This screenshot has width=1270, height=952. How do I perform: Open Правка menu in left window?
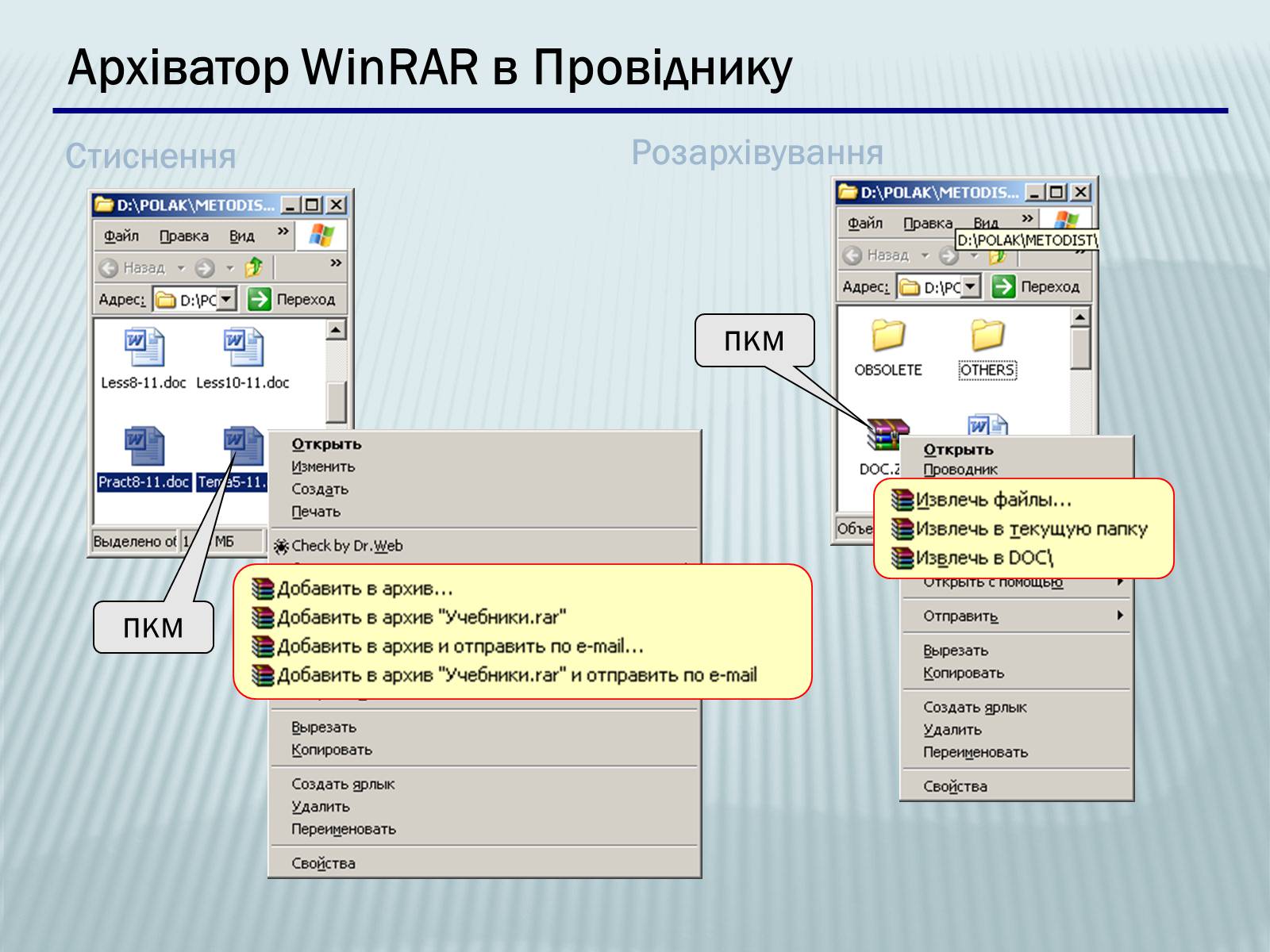tap(183, 236)
